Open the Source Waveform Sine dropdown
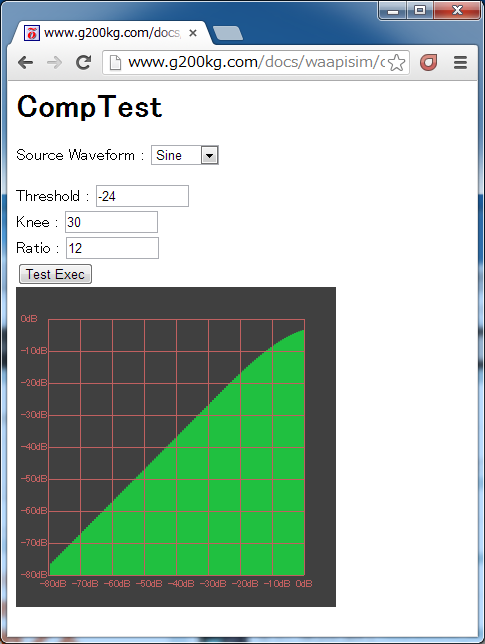This screenshot has height=644, width=485. coord(185,155)
